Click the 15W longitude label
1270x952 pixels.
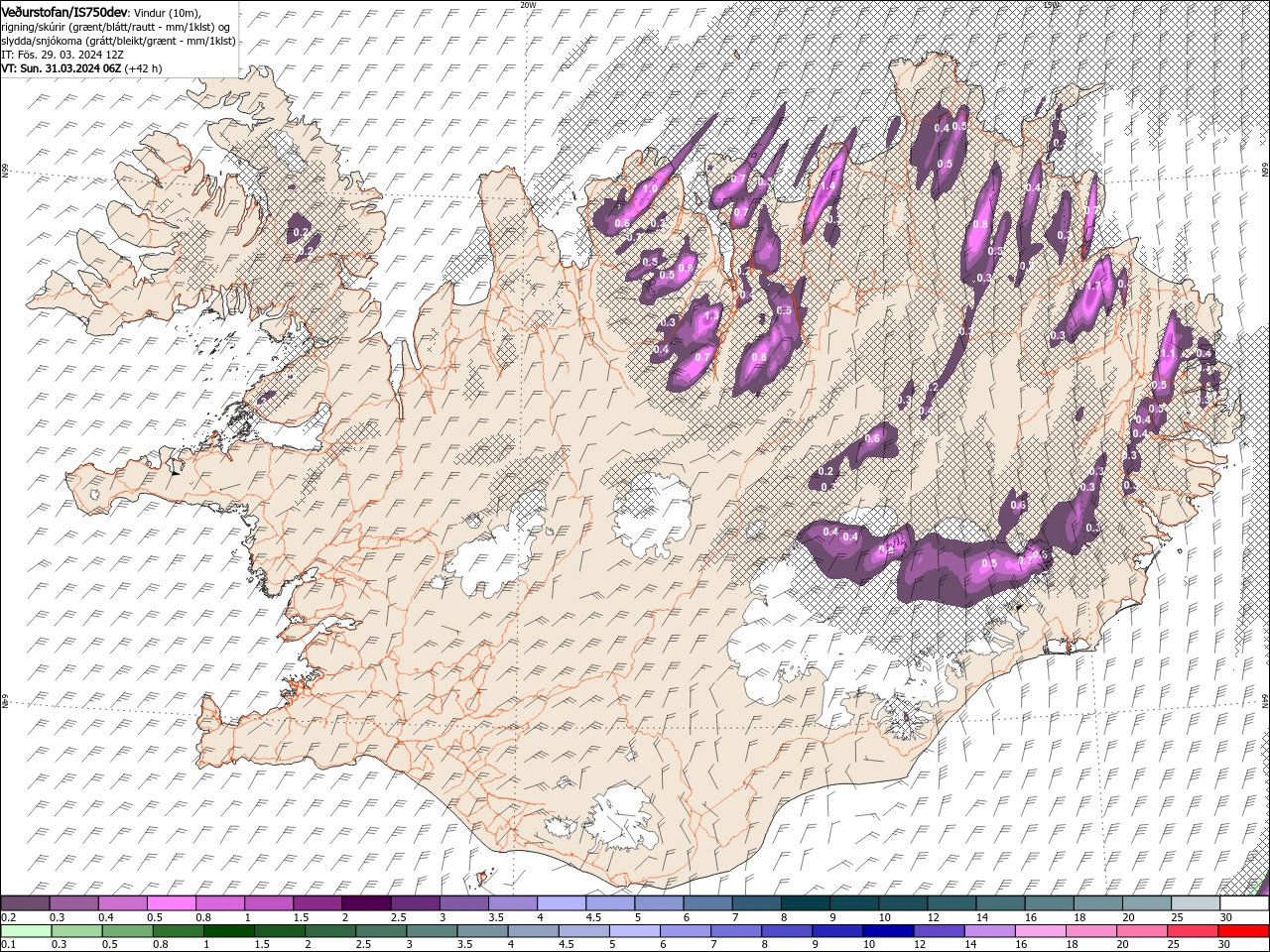pos(1050,4)
